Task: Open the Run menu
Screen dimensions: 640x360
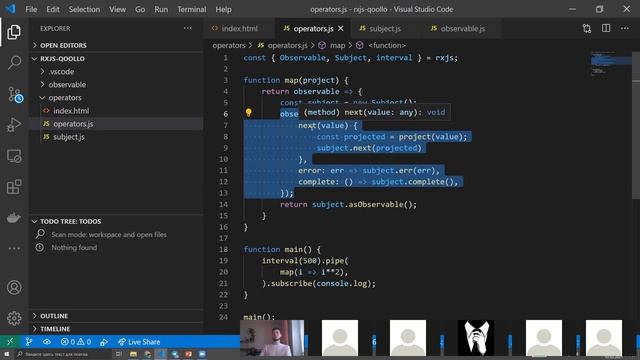Action: (161, 9)
